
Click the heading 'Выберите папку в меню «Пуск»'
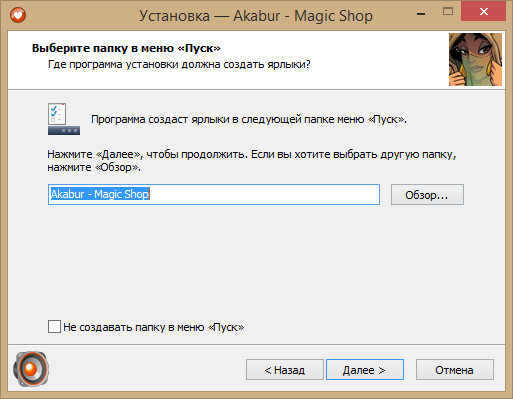[x=126, y=48]
